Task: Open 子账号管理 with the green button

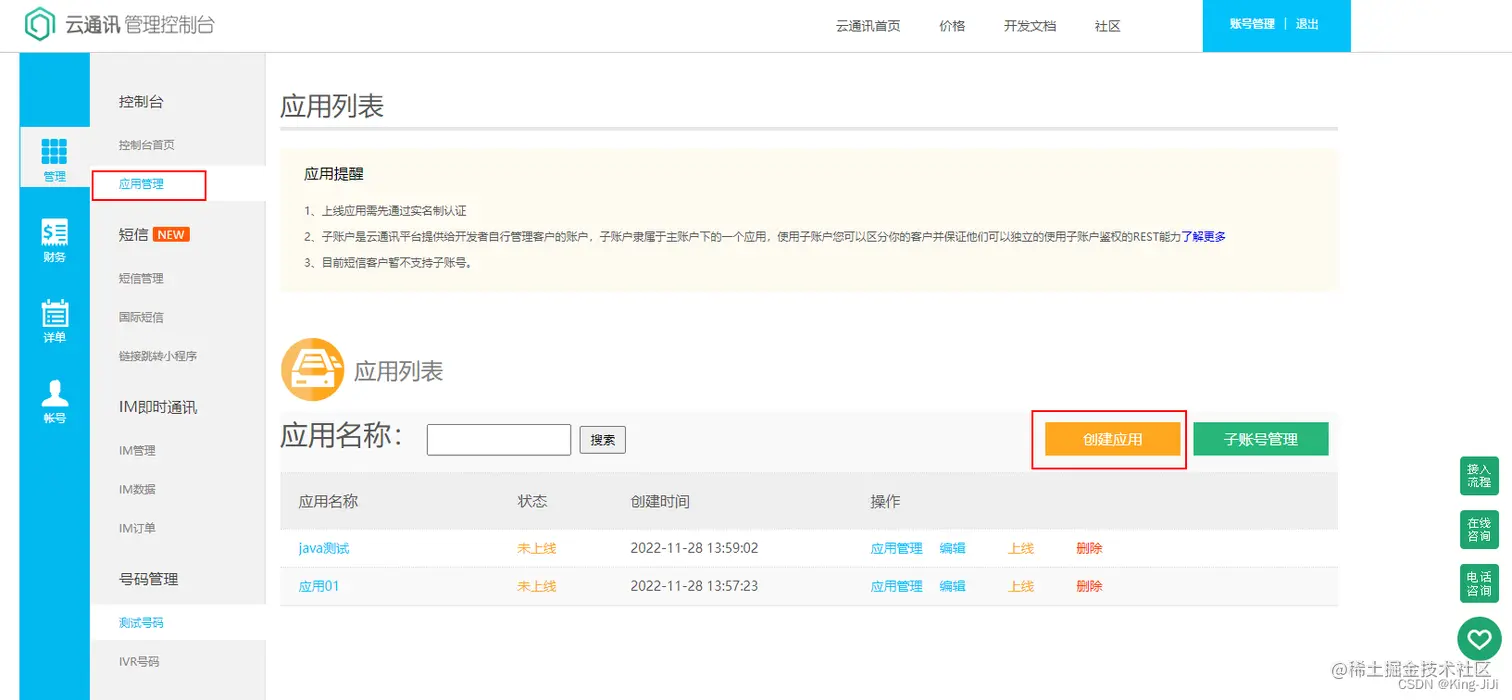Action: tap(1261, 438)
